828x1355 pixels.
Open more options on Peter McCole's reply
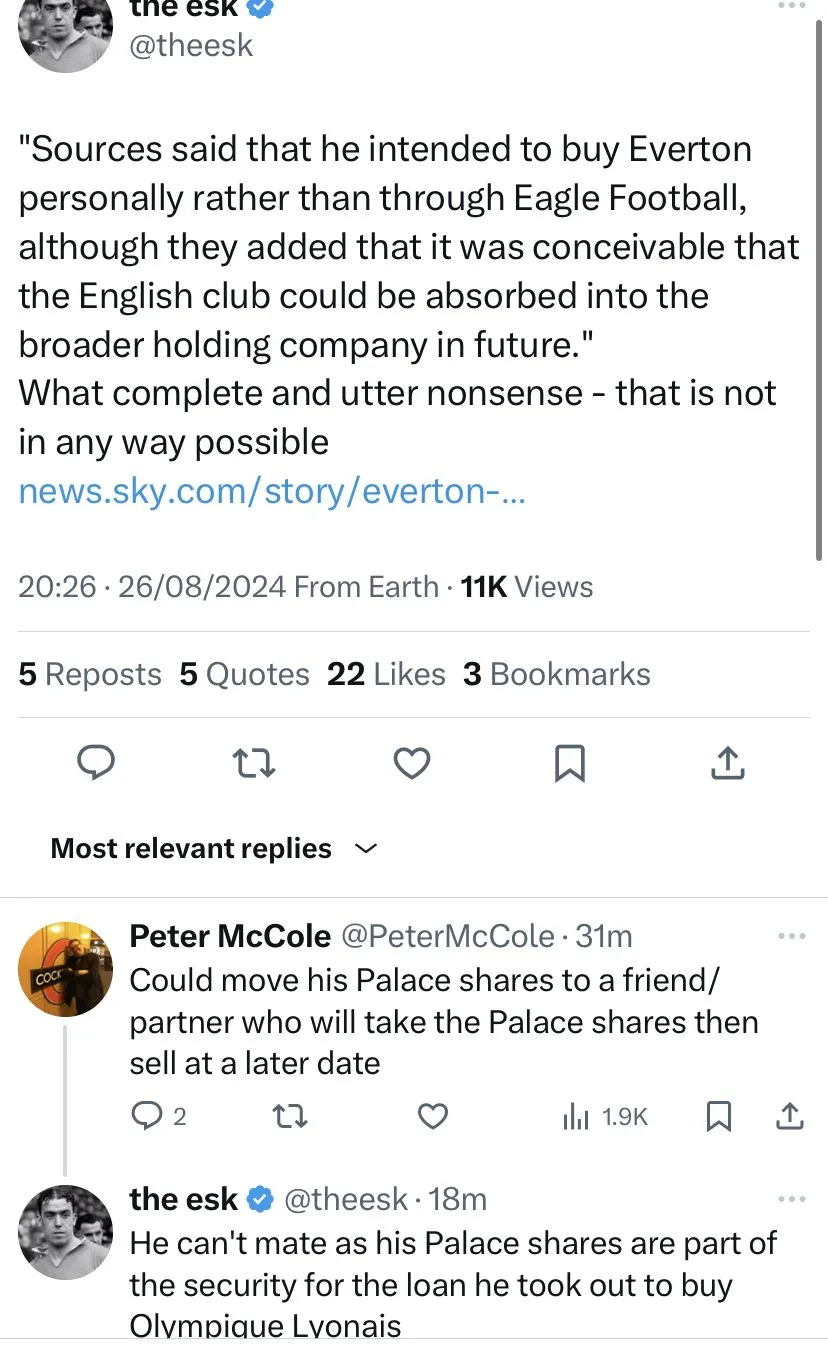click(x=791, y=937)
